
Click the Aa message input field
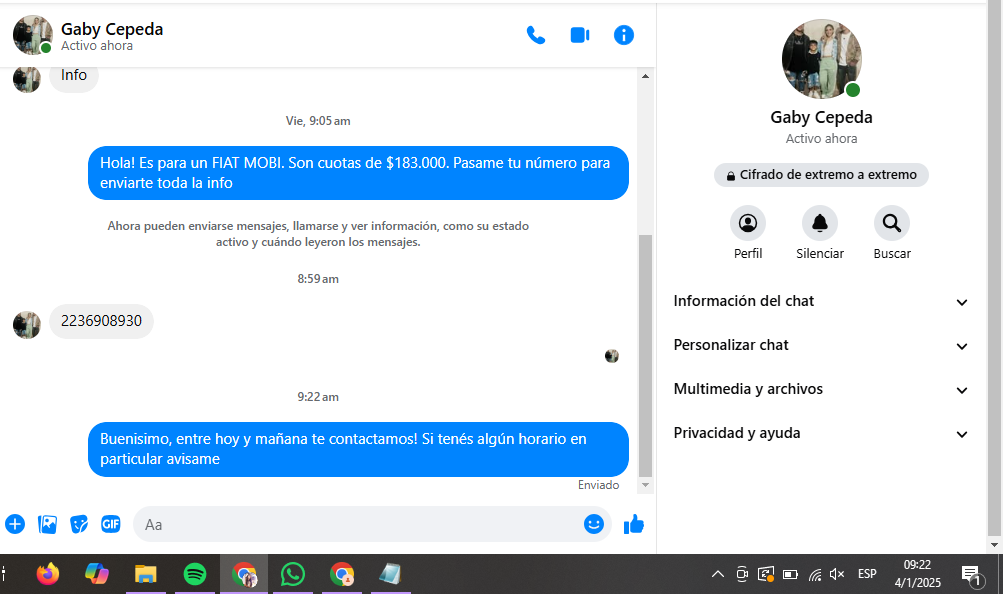click(360, 524)
